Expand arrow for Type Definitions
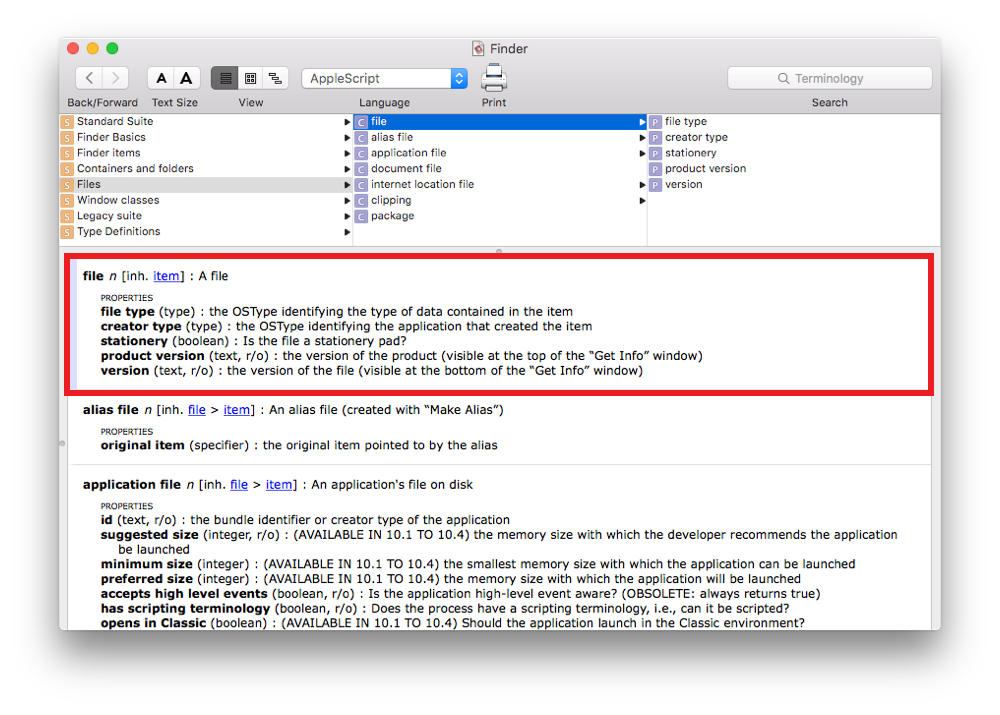The width and height of the screenshot is (1000, 715). tap(347, 232)
